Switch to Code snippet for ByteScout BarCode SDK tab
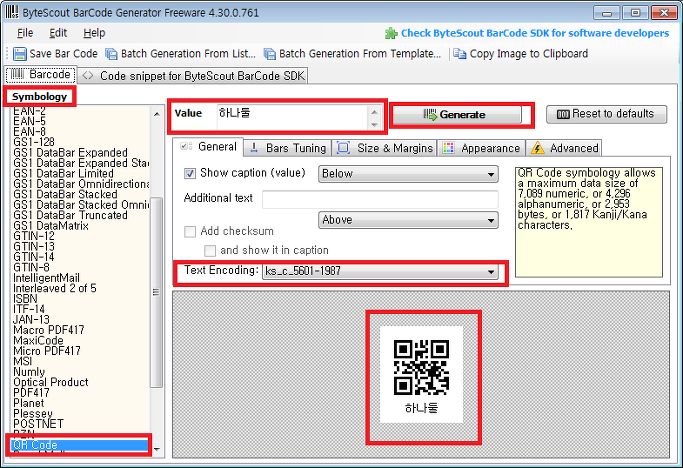 194,76
